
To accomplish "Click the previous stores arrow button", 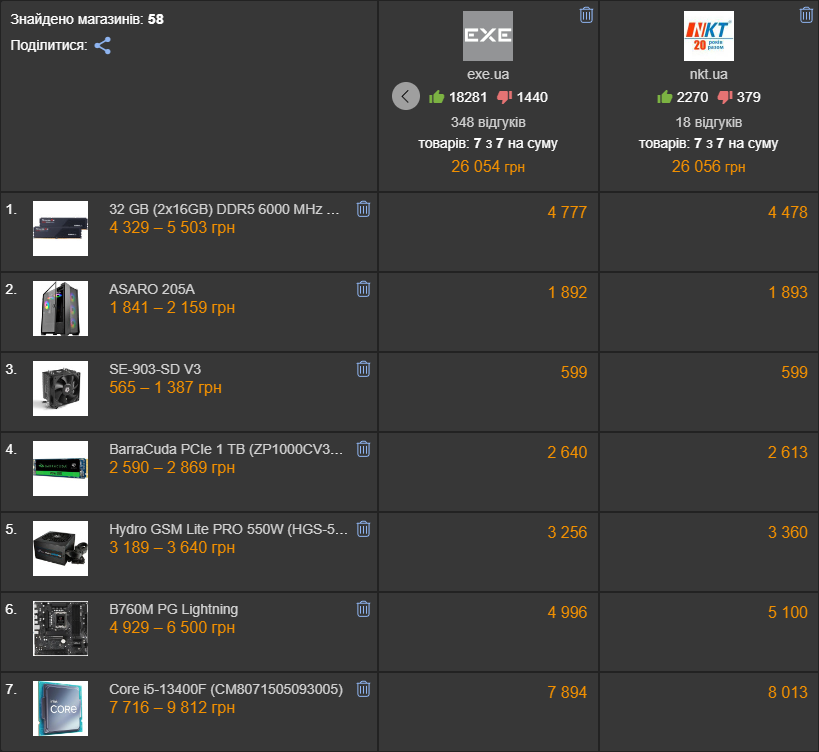I will (x=406, y=96).
